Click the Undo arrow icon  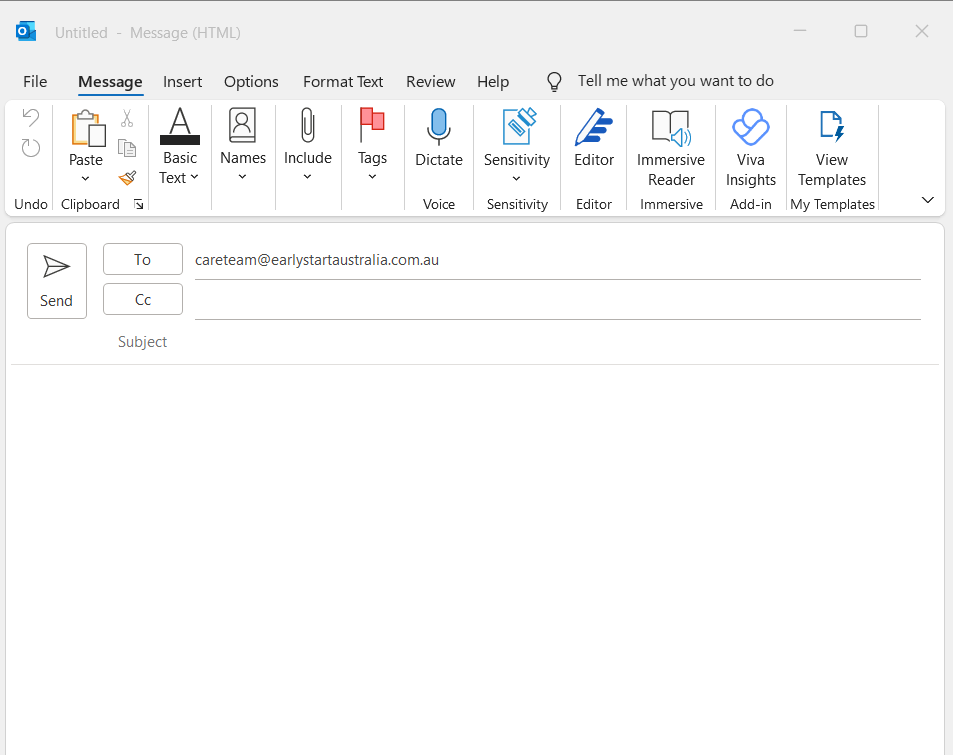tap(30, 117)
